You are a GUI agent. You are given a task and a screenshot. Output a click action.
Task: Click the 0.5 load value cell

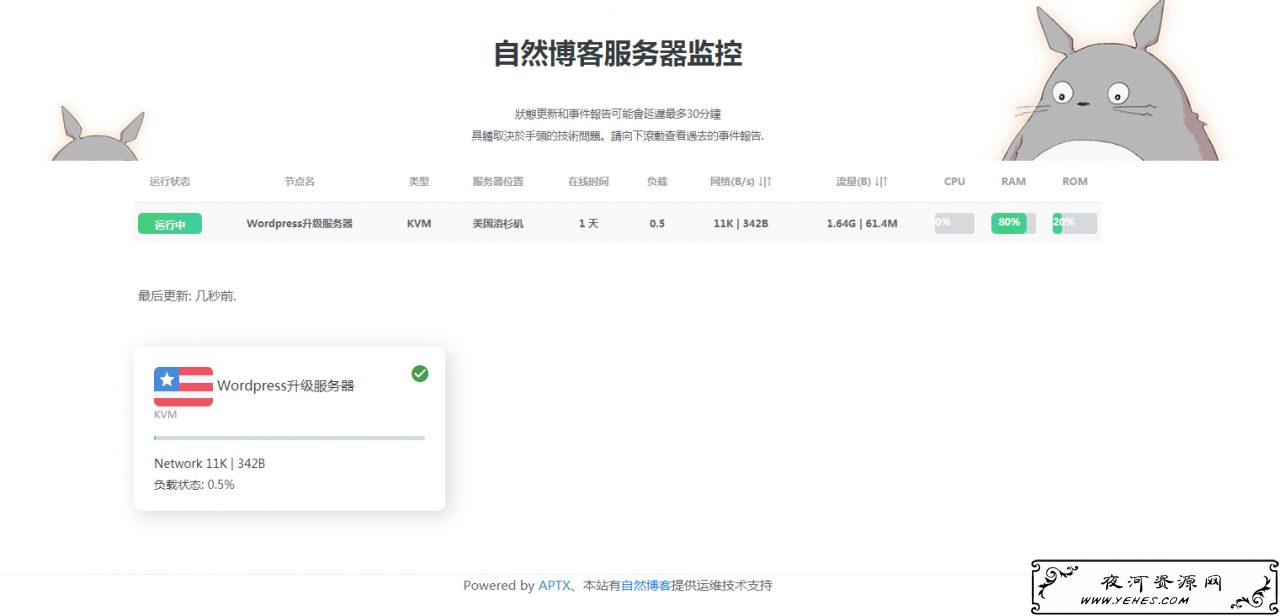click(x=657, y=224)
